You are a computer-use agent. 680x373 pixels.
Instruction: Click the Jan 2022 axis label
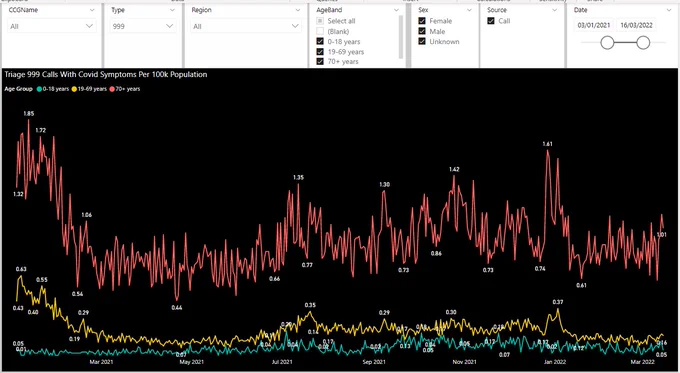click(555, 362)
